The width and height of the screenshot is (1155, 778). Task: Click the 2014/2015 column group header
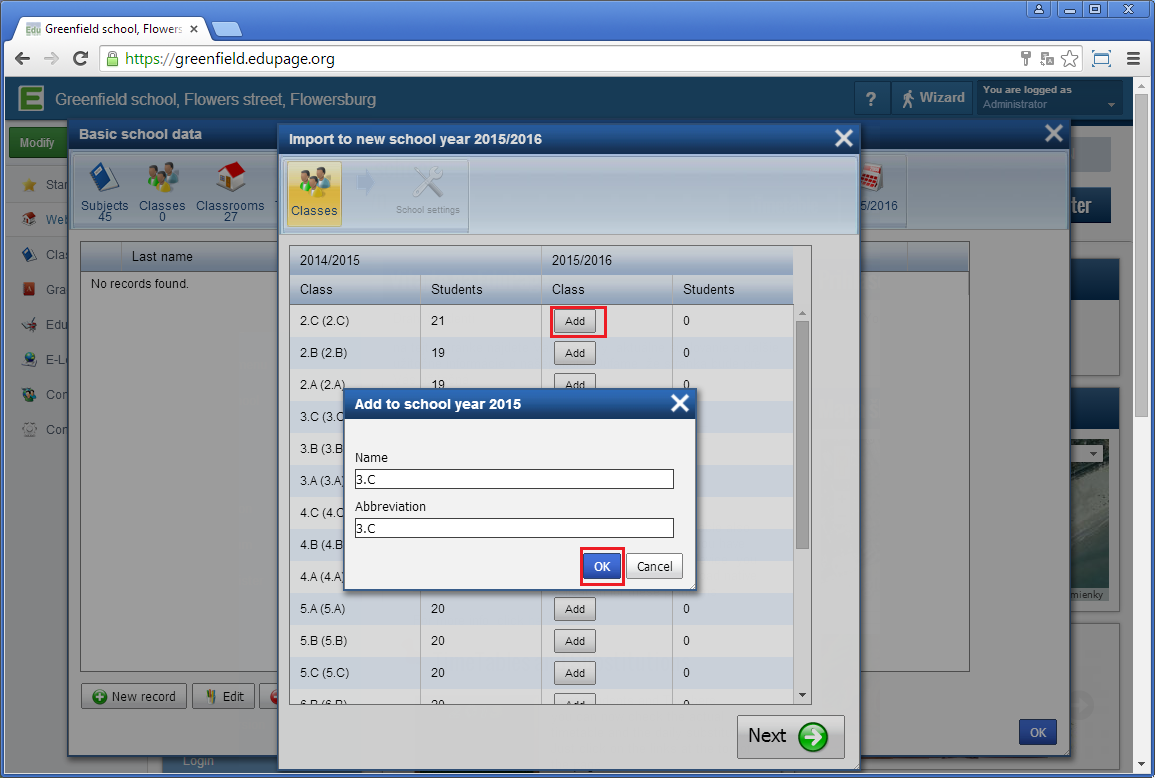[415, 260]
